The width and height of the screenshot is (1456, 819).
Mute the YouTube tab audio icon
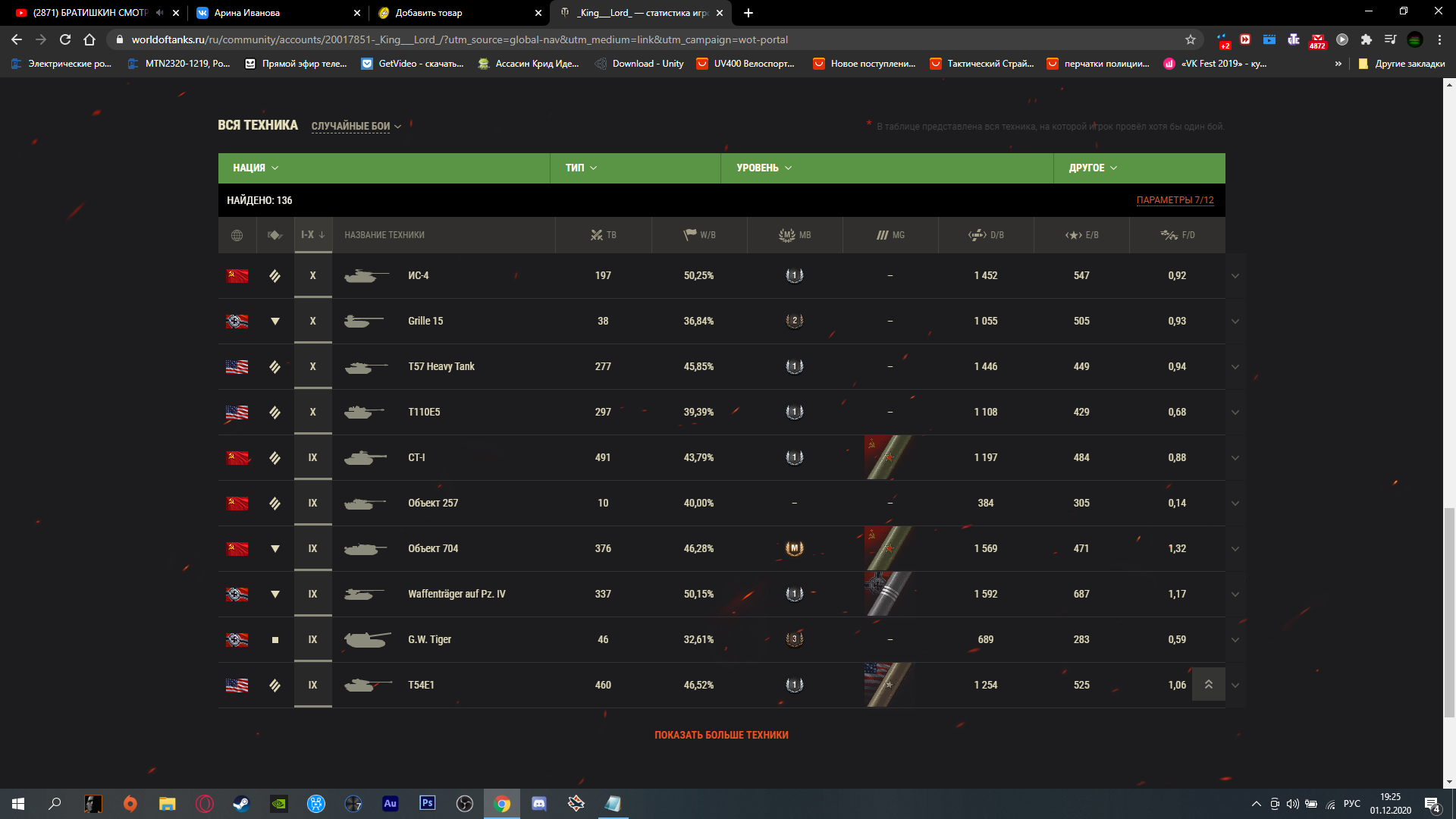(159, 13)
